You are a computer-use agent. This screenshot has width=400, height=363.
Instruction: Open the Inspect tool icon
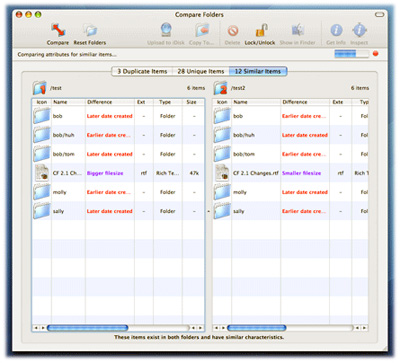pyautogui.click(x=359, y=30)
